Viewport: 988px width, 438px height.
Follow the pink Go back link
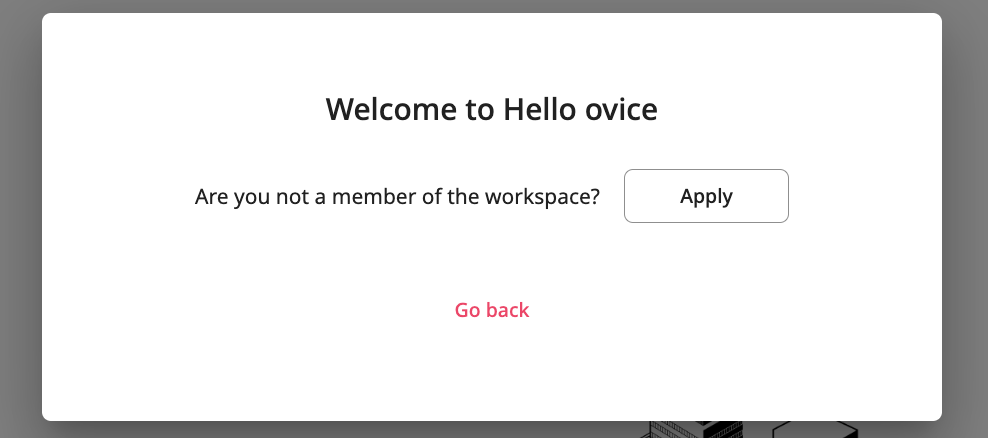coord(492,310)
